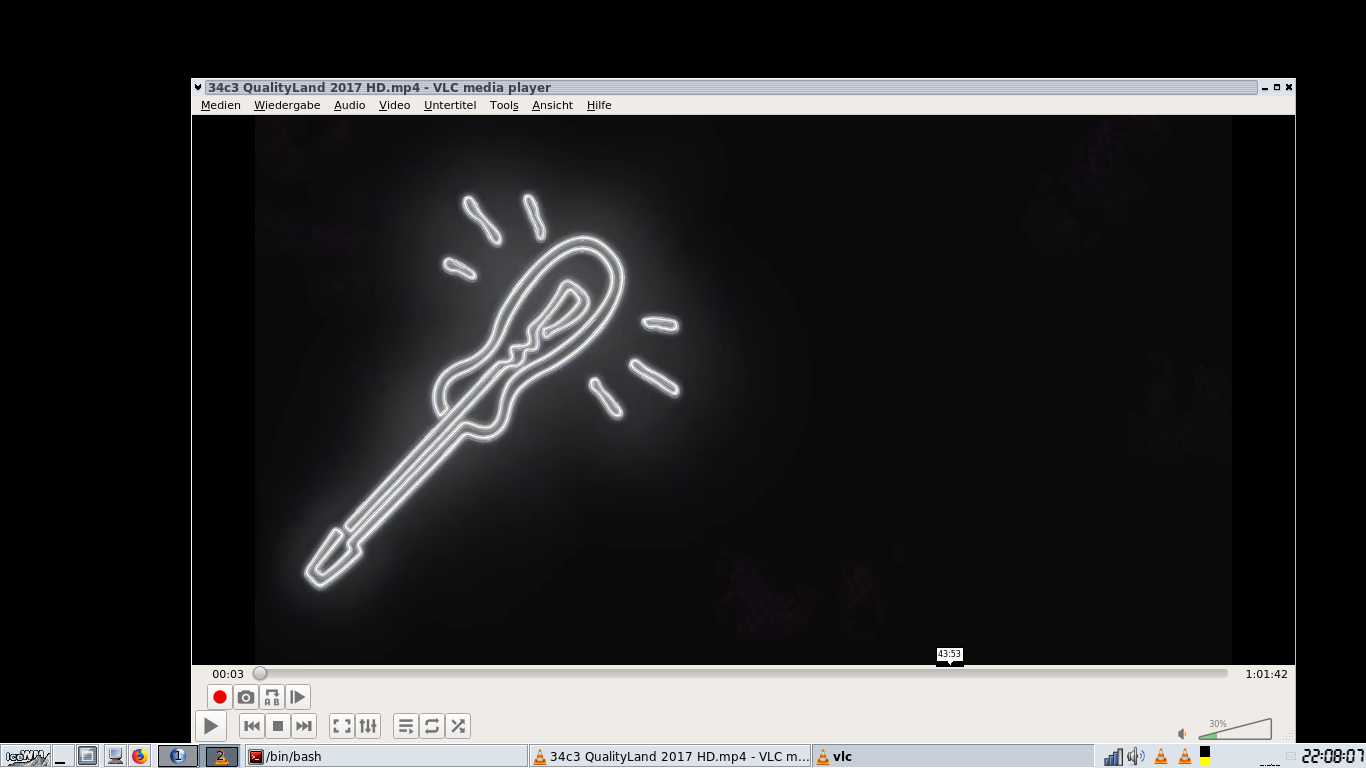Viewport: 1366px width, 768px height.
Task: Click the VLC window title bar
Action: [731, 87]
